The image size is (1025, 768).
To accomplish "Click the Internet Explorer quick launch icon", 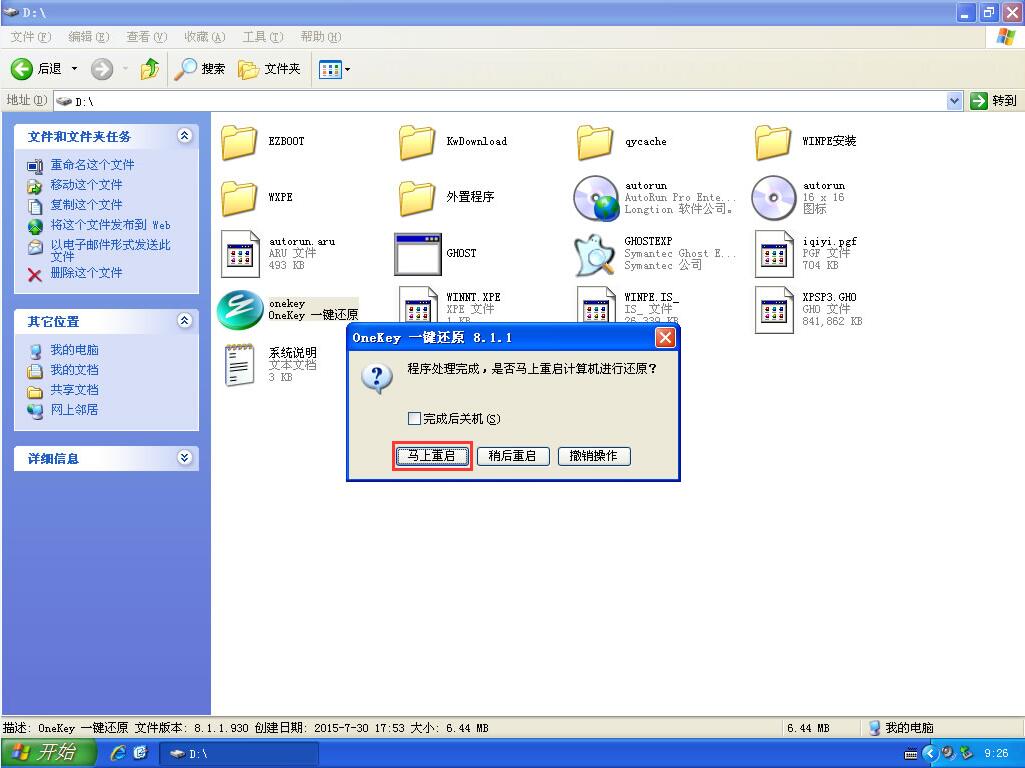I will pyautogui.click(x=118, y=753).
